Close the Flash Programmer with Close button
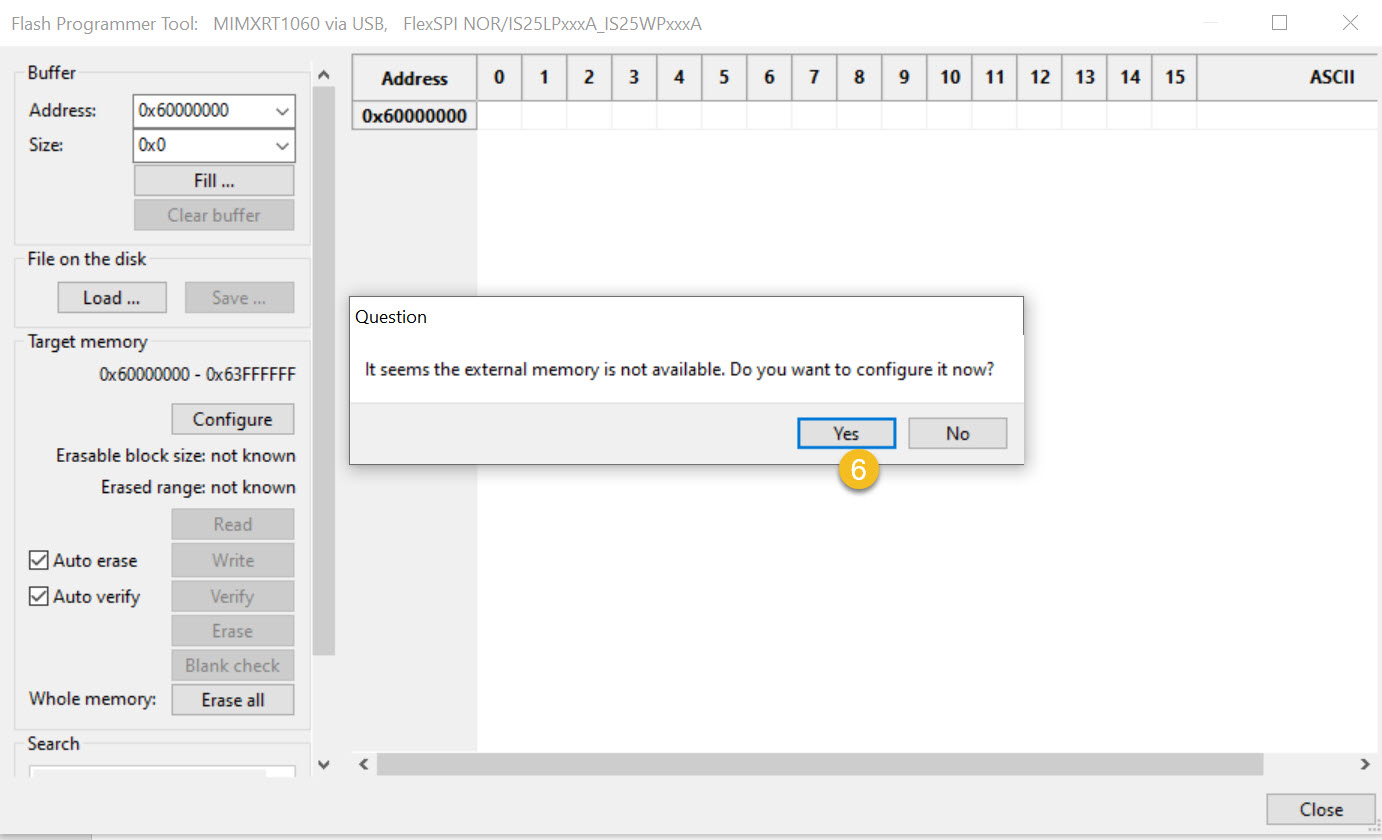This screenshot has height=840, width=1382. (1321, 809)
